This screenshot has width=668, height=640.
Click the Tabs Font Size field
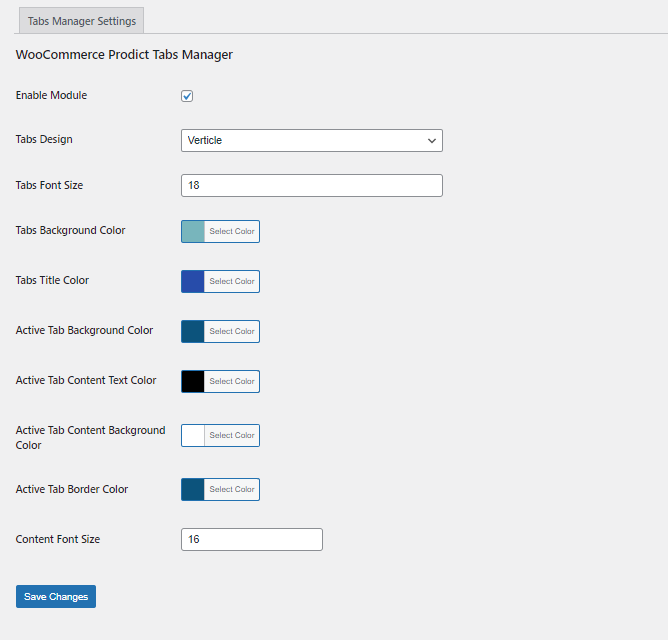point(311,185)
